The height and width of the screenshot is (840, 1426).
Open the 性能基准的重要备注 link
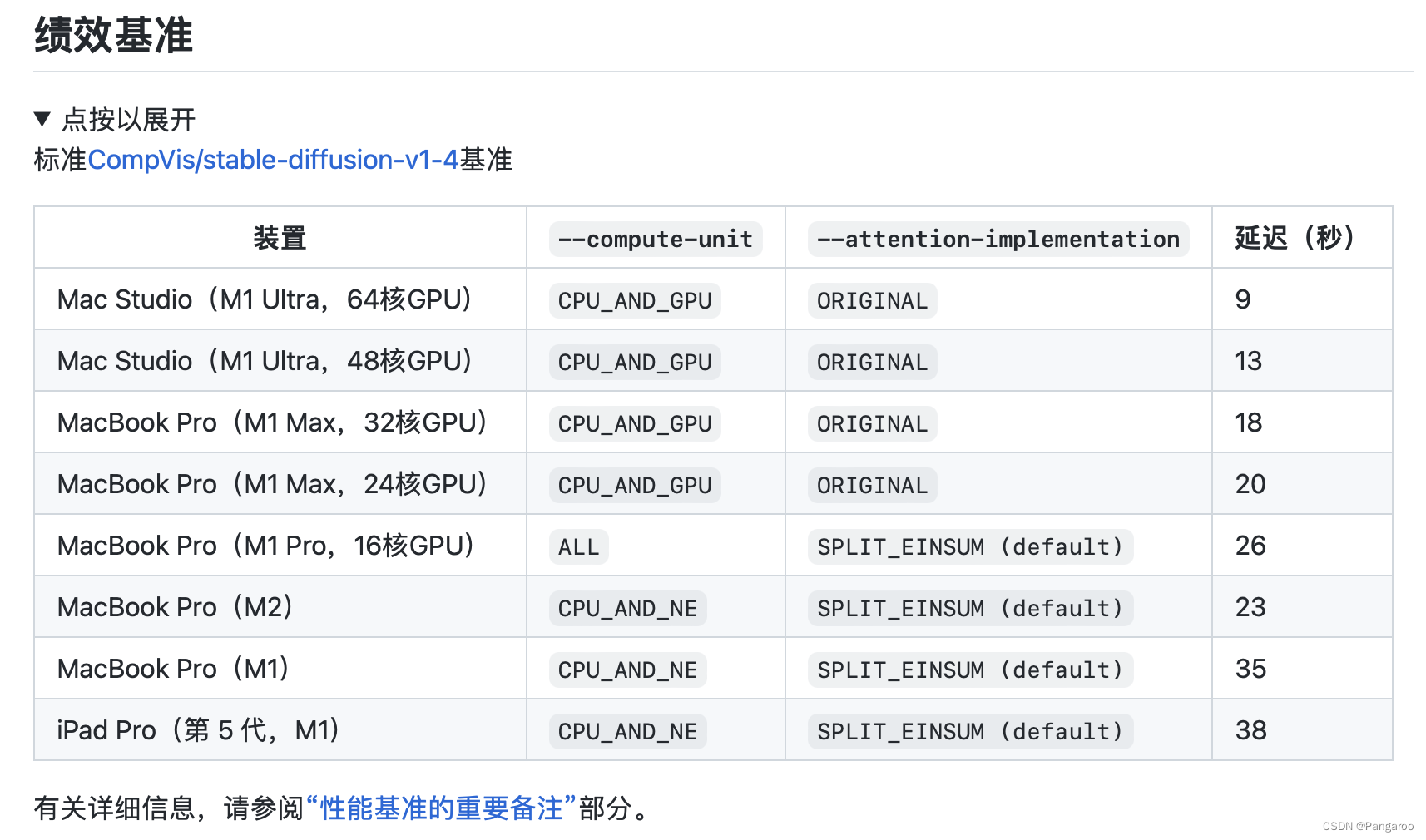[x=441, y=808]
